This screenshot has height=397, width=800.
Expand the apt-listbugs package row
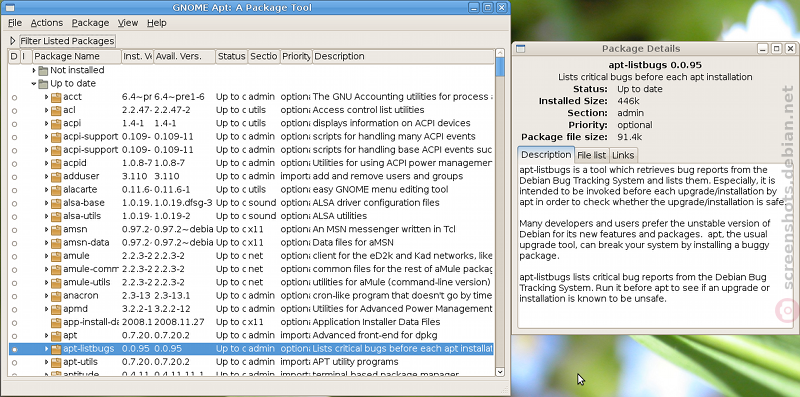click(46, 349)
